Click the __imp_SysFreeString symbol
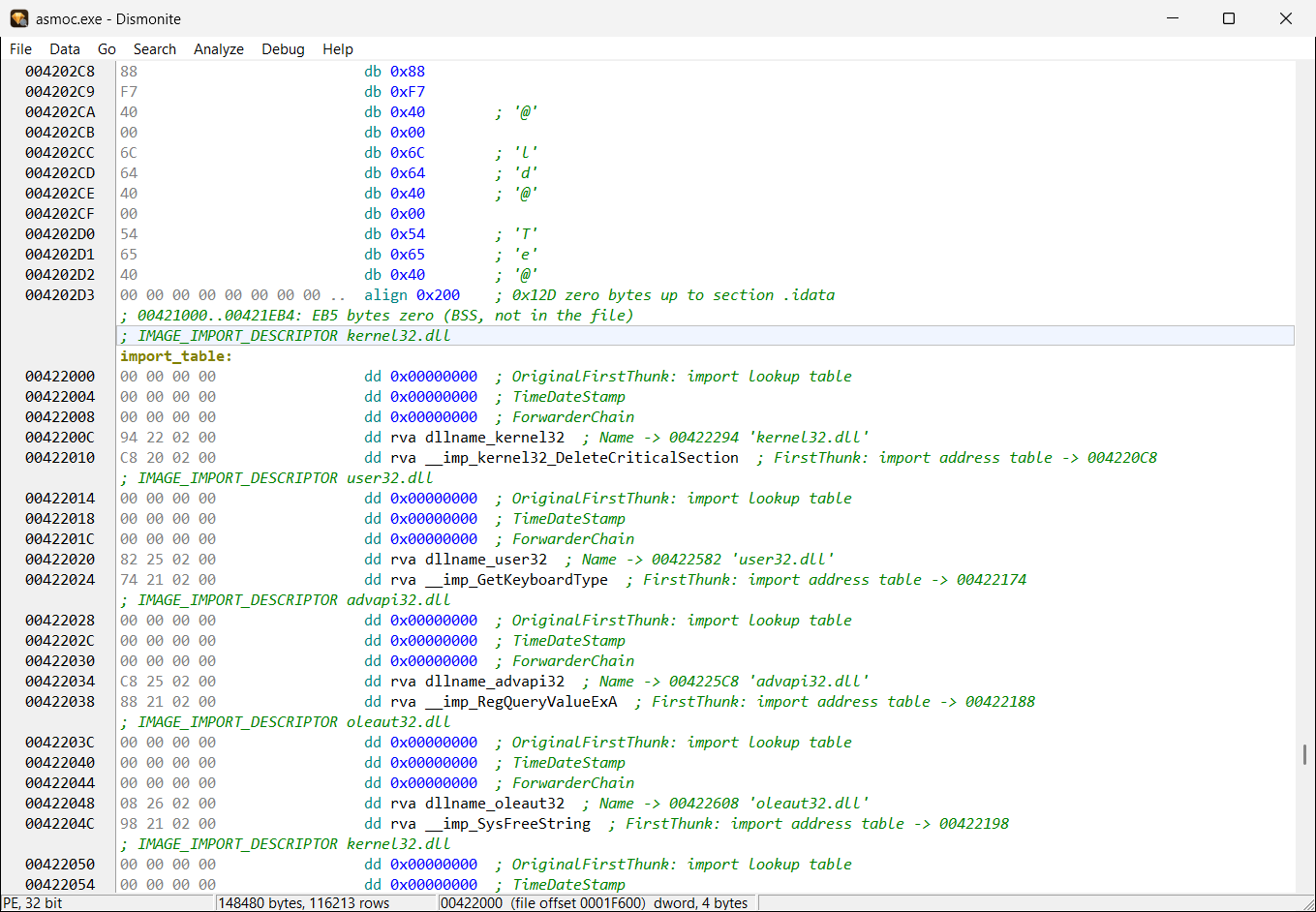This screenshot has height=912, width=1316. (x=508, y=824)
